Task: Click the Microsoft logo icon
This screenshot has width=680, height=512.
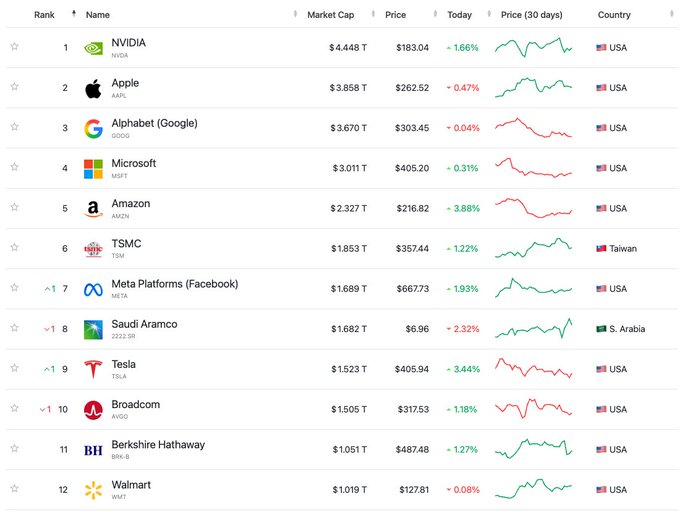Action: coord(93,168)
